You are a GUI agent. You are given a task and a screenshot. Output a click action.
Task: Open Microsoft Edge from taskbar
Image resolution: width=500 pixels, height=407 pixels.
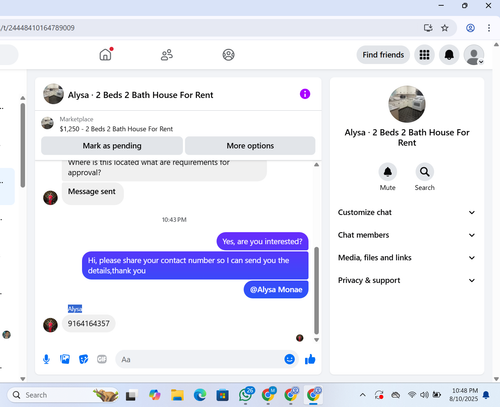tap(200, 395)
